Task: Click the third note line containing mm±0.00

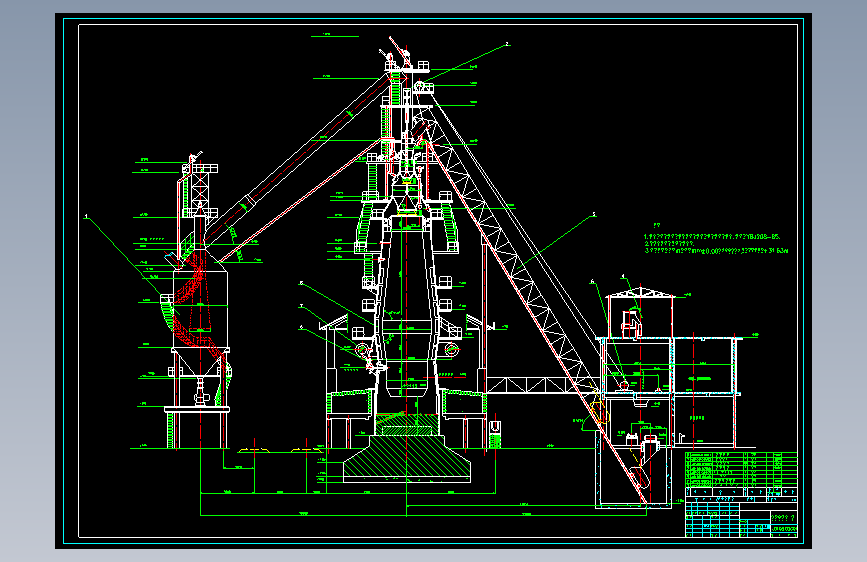Action: (716, 251)
